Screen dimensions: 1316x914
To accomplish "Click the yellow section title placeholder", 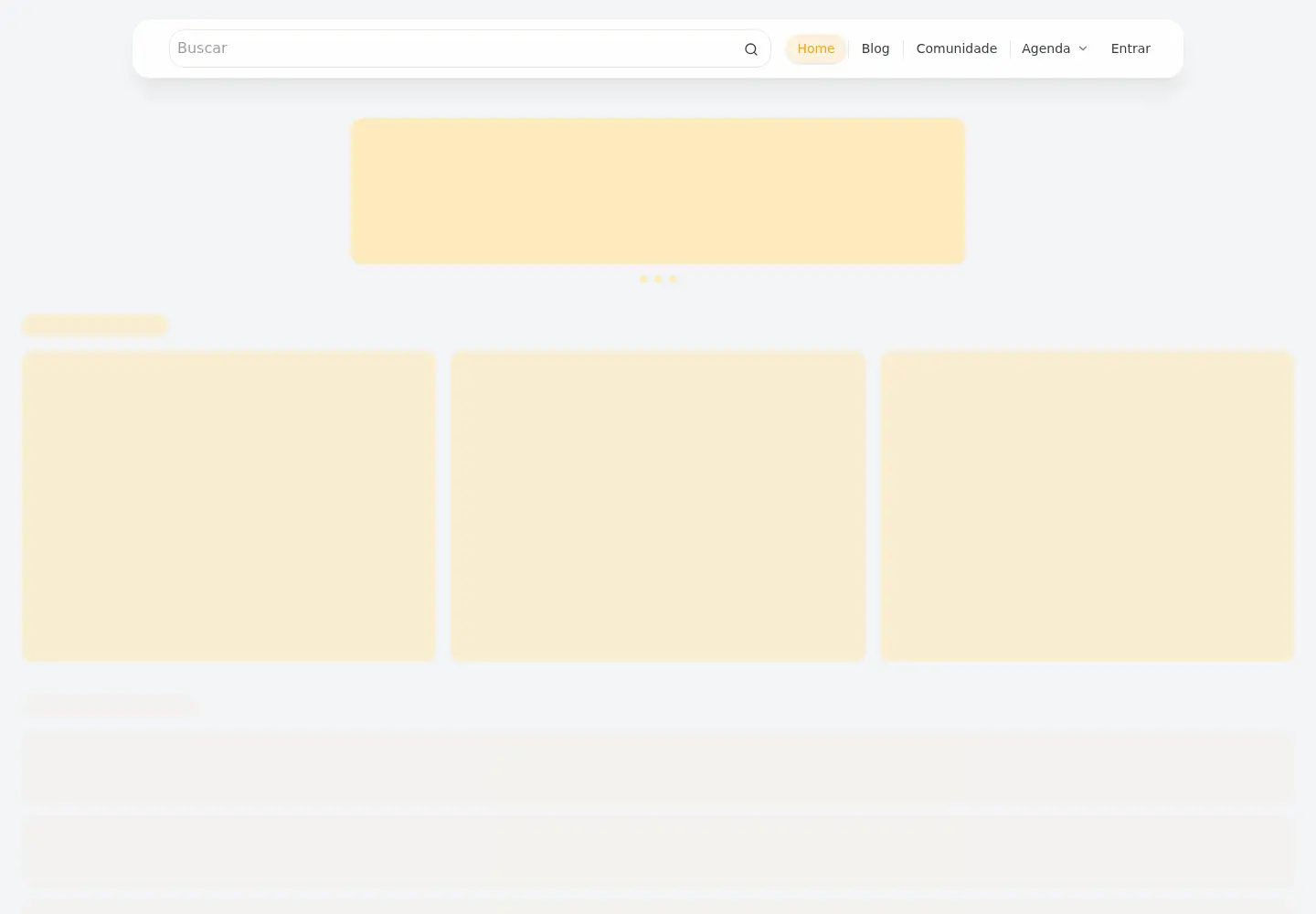I will 95,325.
